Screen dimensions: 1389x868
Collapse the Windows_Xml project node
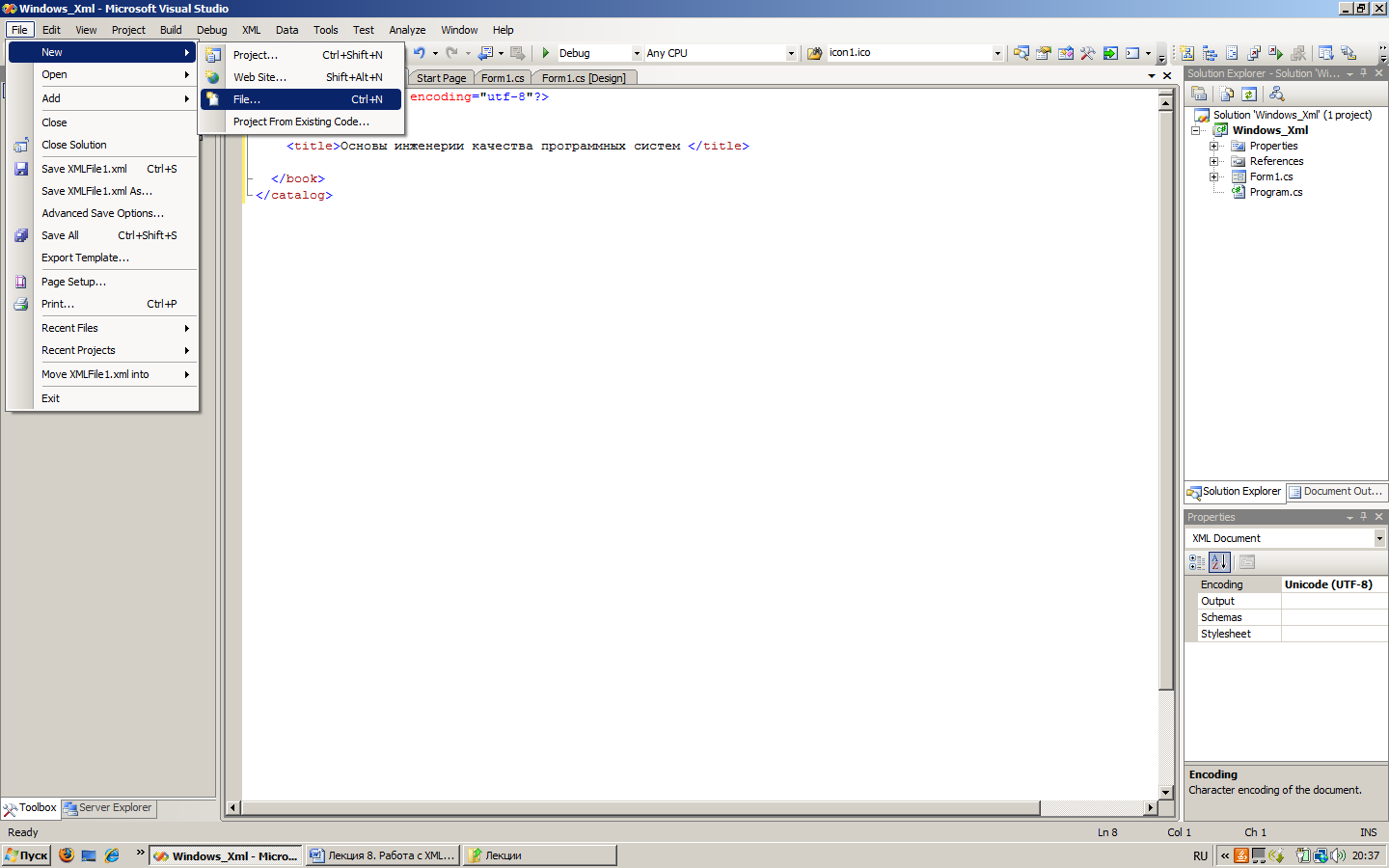coord(1196,130)
